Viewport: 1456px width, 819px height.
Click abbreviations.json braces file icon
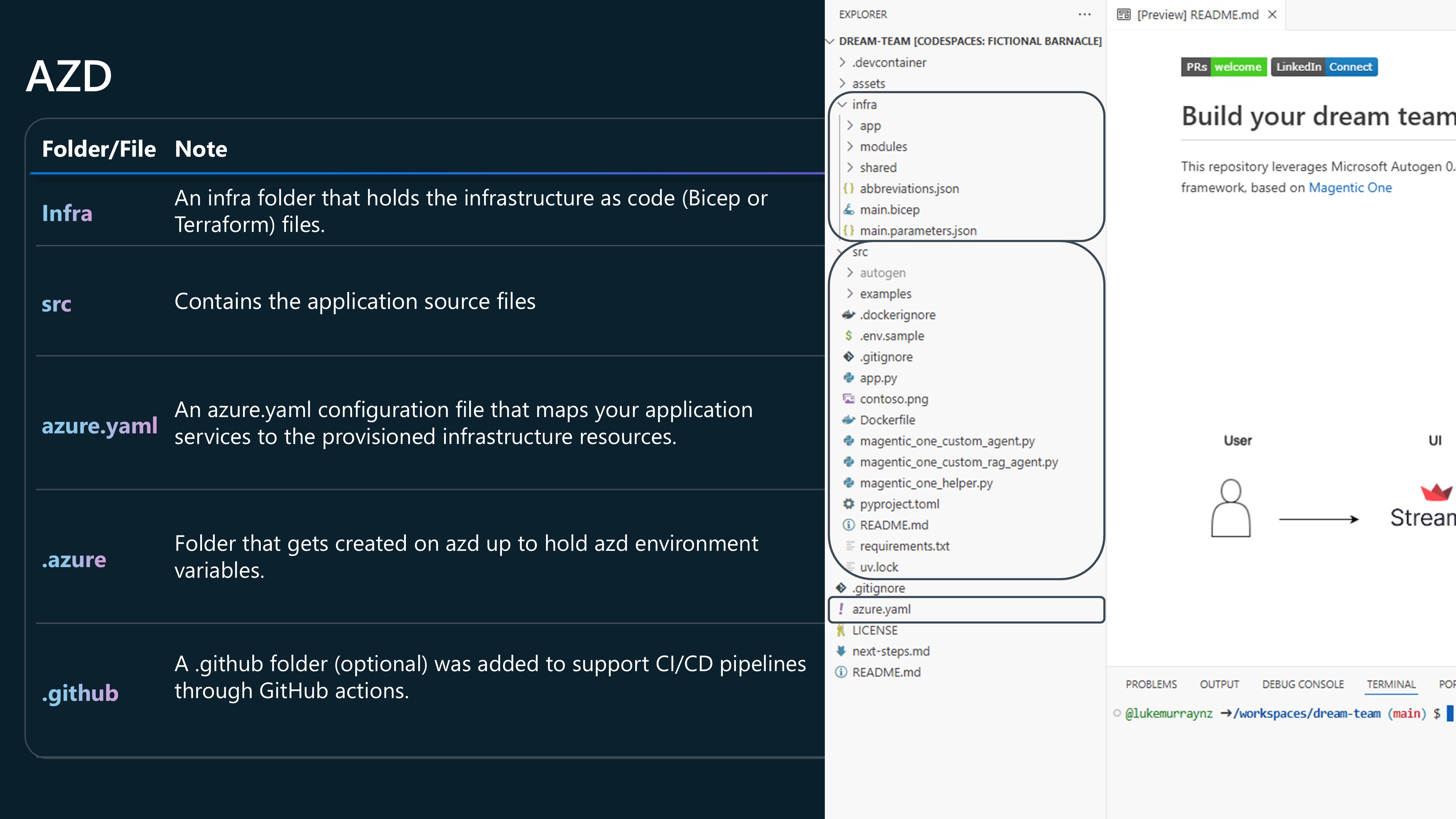[848, 189]
